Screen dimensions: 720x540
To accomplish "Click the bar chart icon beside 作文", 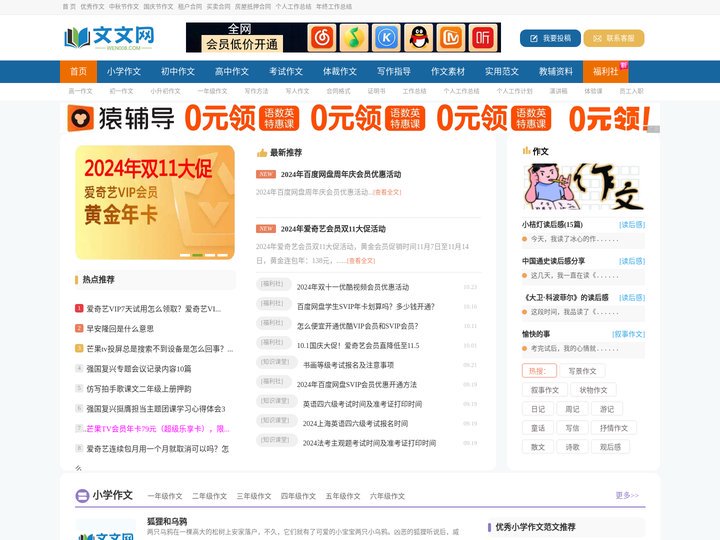I will coord(526,151).
